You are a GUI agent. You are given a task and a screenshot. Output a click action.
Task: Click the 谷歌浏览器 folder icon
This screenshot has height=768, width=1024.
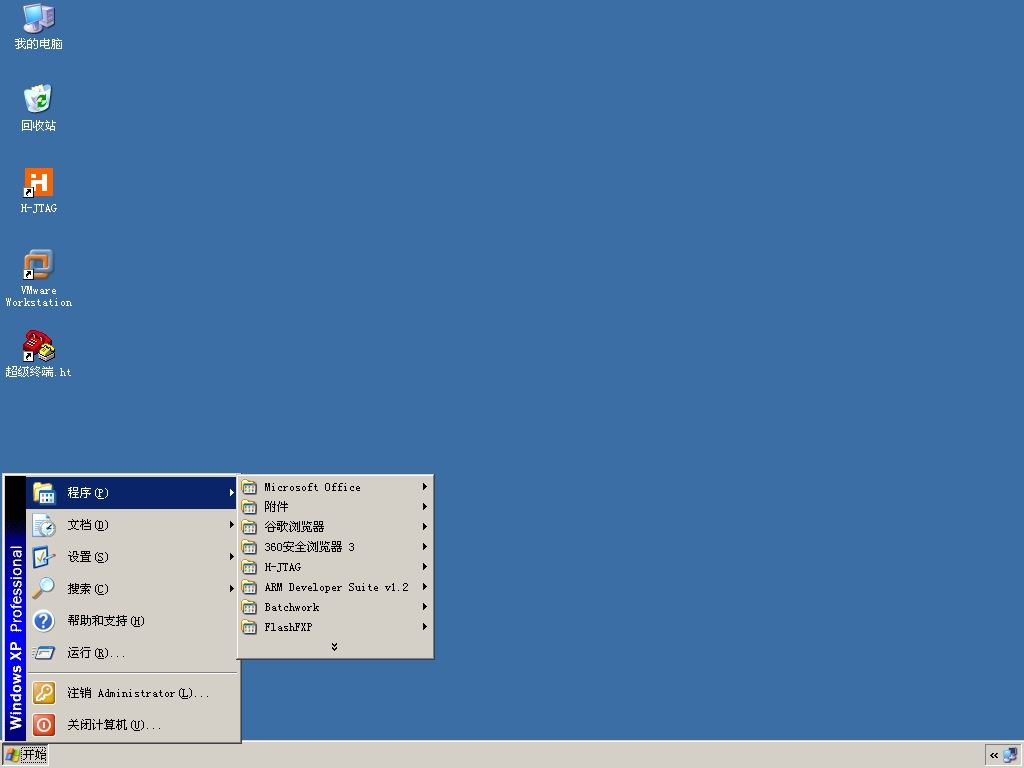(x=249, y=527)
